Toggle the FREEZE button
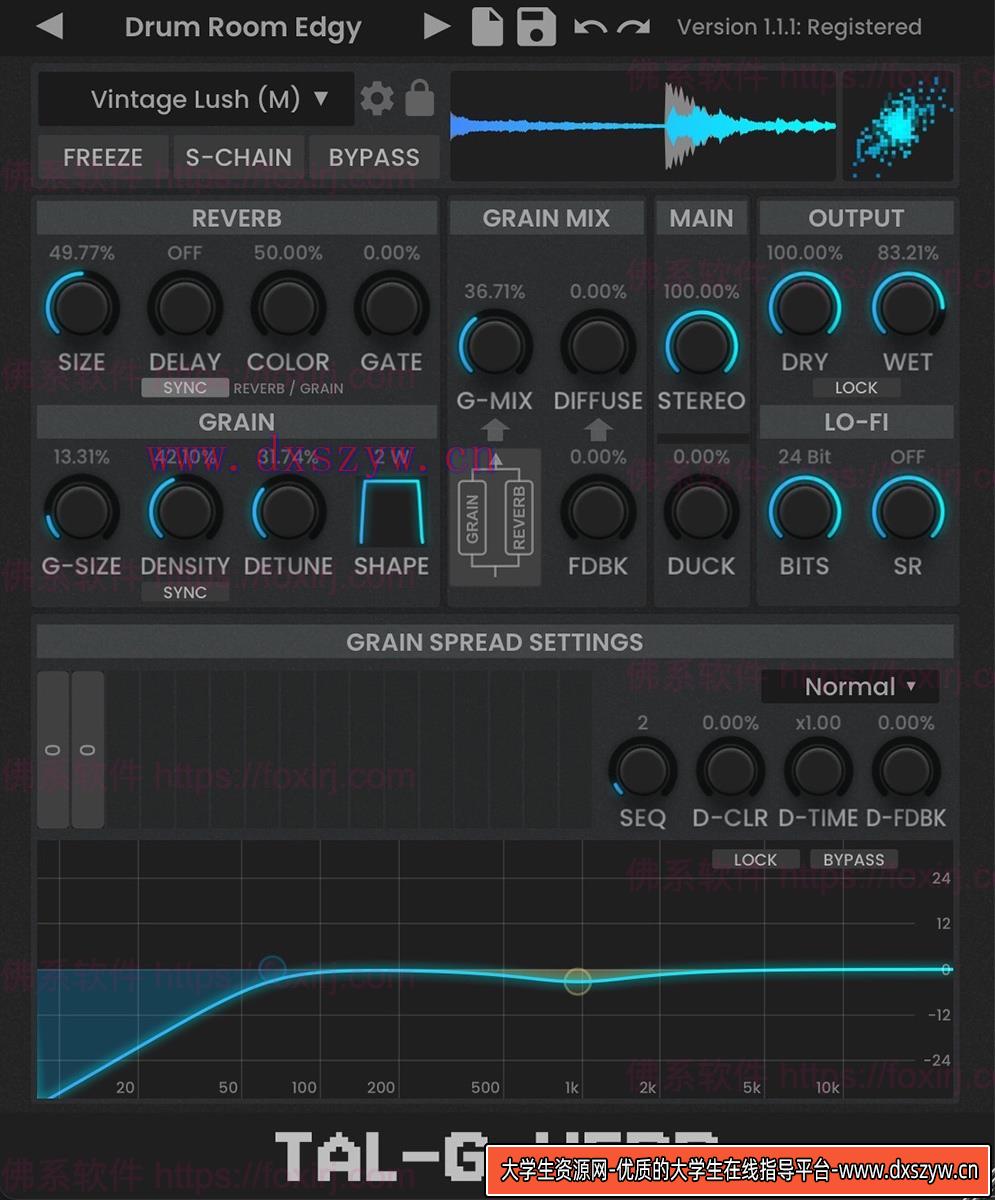The height and width of the screenshot is (1200, 995). 102,157
